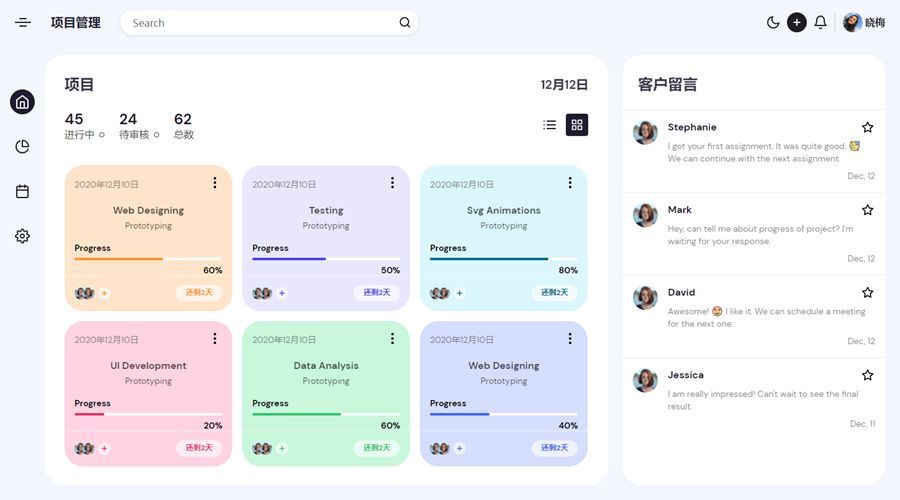Open more options on Testing card
This screenshot has width=900, height=500.
tap(392, 183)
